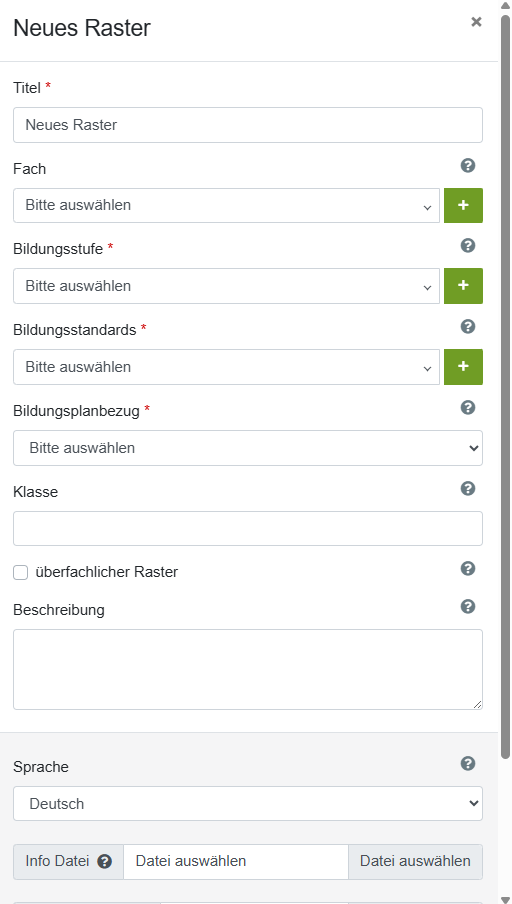Open the Fach dropdown
The image size is (512, 904).
point(227,205)
